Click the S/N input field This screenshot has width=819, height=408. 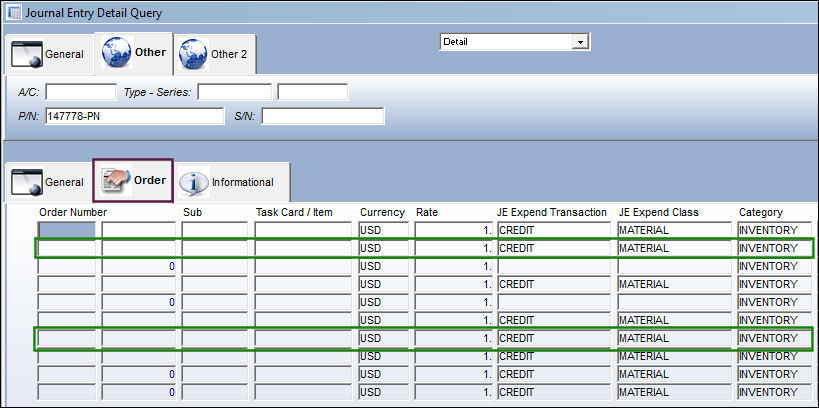point(323,116)
